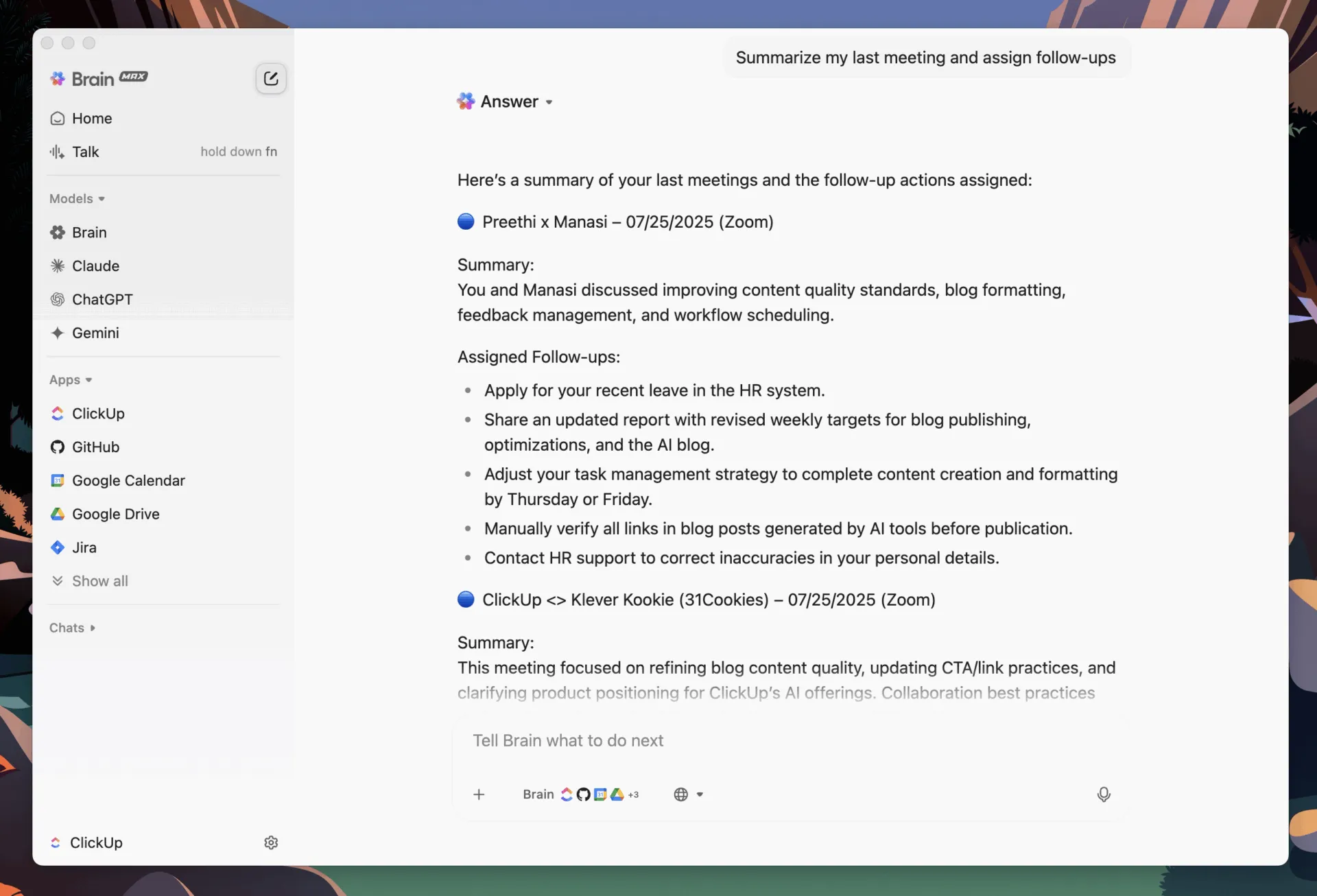Click the microphone icon in the prompt box
The height and width of the screenshot is (896, 1317).
click(1104, 794)
